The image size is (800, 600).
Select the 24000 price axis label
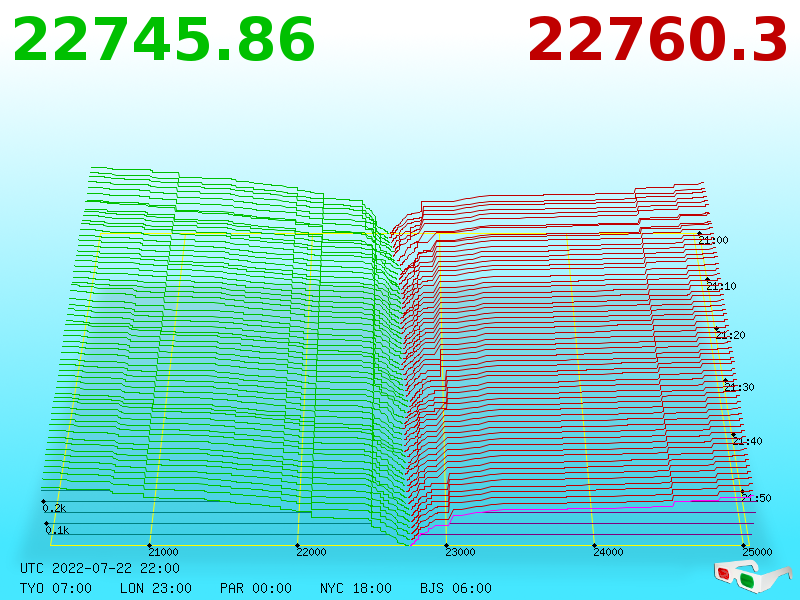608,552
